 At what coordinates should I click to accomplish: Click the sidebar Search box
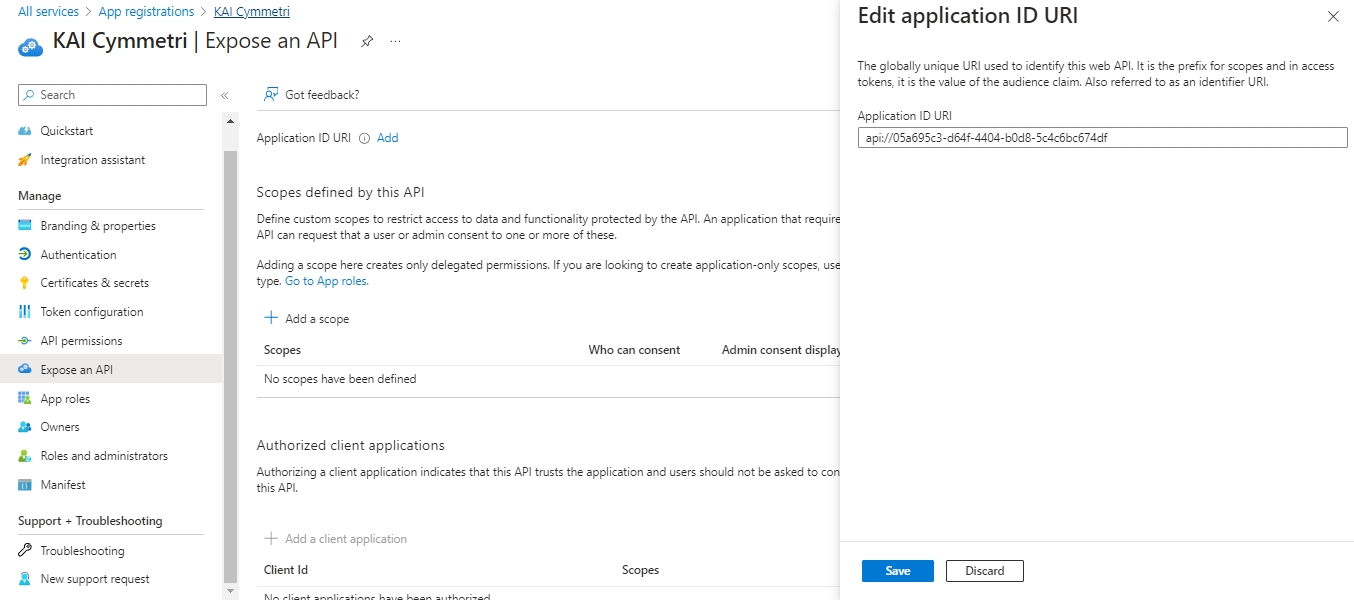point(112,95)
